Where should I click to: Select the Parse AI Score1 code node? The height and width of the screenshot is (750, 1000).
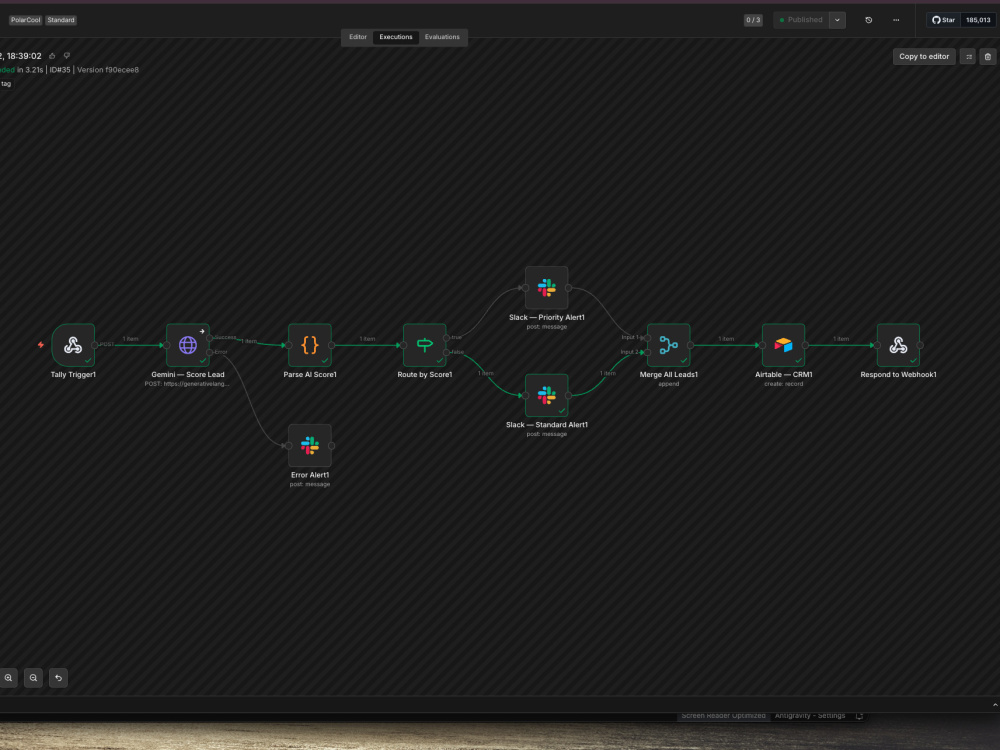click(310, 345)
